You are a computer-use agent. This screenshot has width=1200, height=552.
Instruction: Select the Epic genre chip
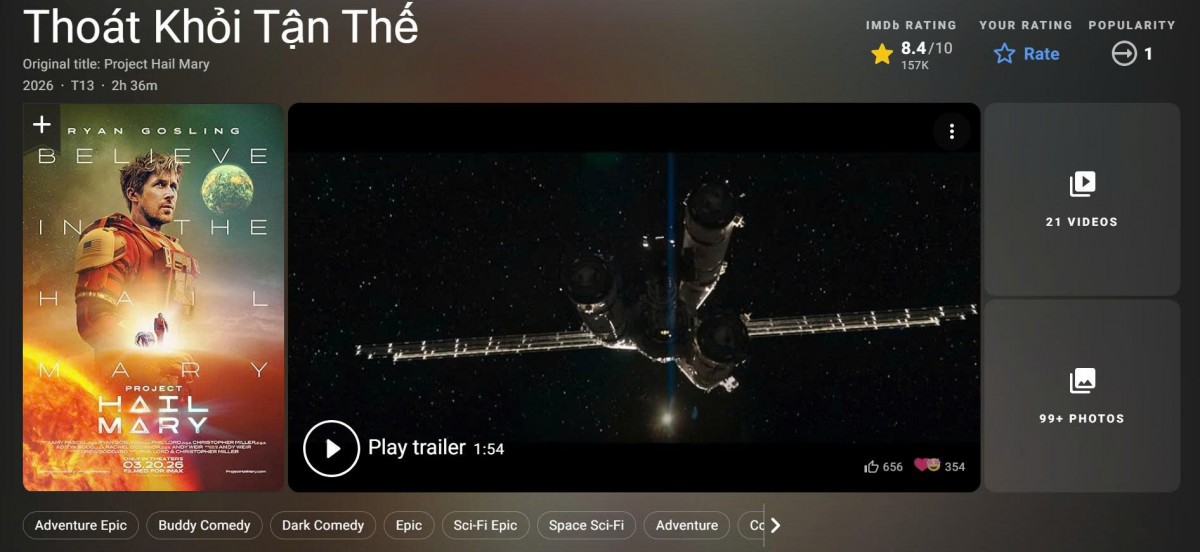(x=409, y=525)
